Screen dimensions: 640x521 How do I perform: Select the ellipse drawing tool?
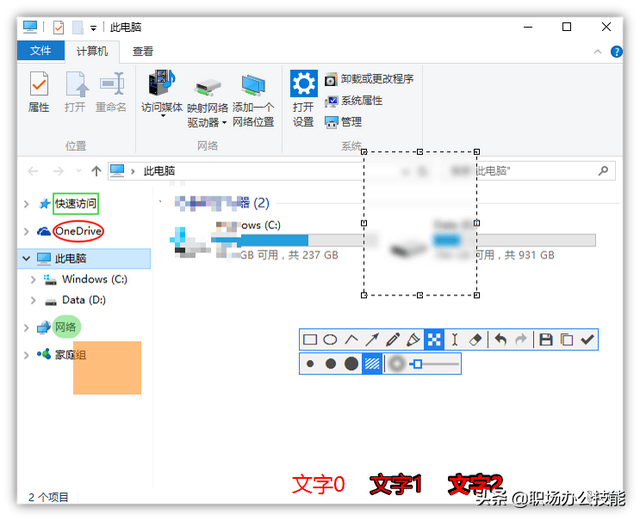[330, 340]
